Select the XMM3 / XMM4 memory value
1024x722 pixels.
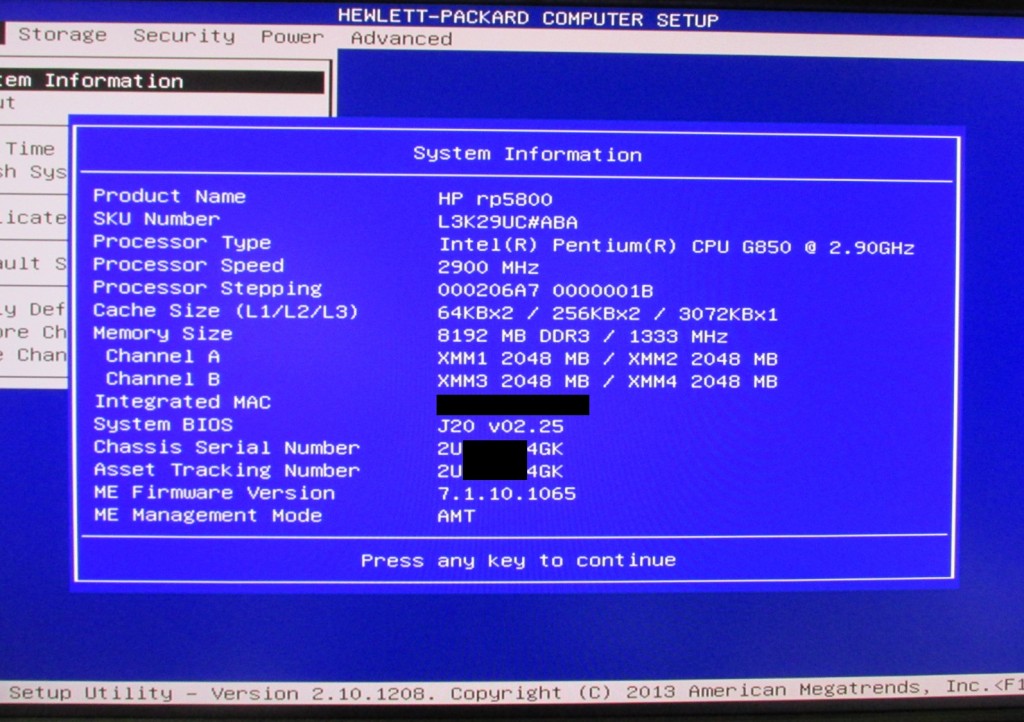point(607,381)
